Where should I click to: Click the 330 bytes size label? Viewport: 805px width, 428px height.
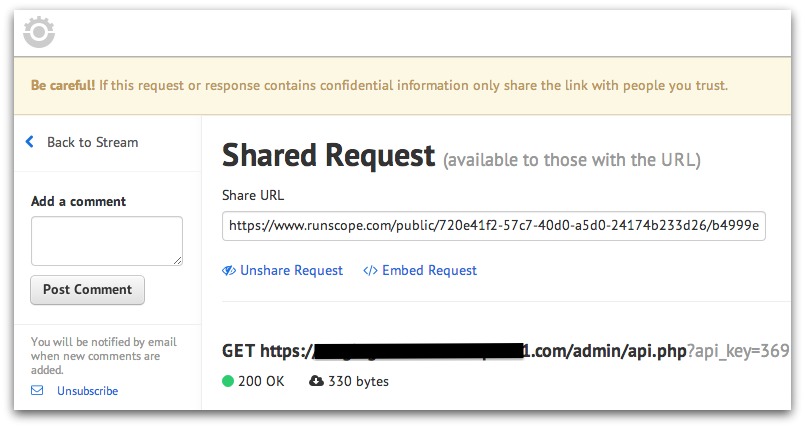[x=358, y=381]
